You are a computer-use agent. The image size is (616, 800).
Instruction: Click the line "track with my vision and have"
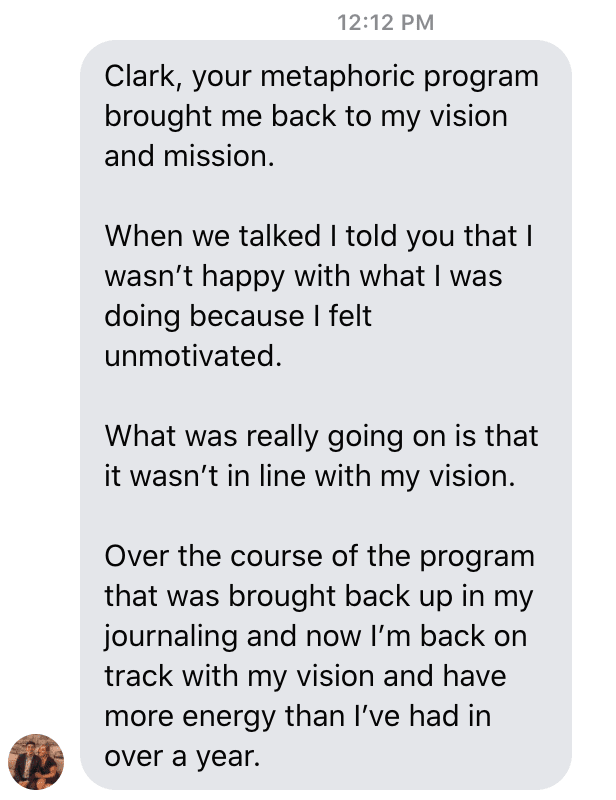(x=305, y=676)
